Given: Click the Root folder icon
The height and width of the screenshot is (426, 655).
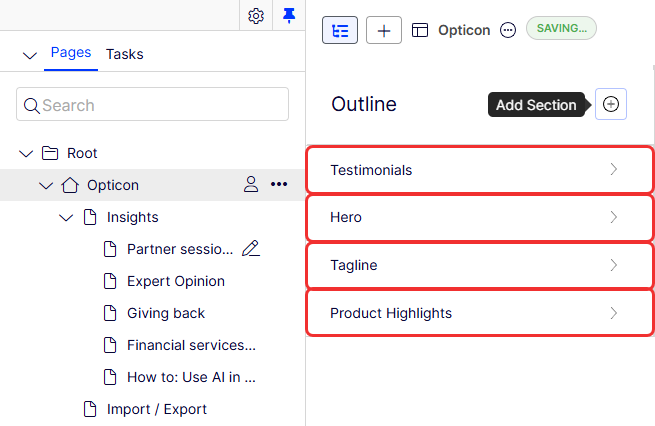Looking at the screenshot, I should pyautogui.click(x=50, y=153).
